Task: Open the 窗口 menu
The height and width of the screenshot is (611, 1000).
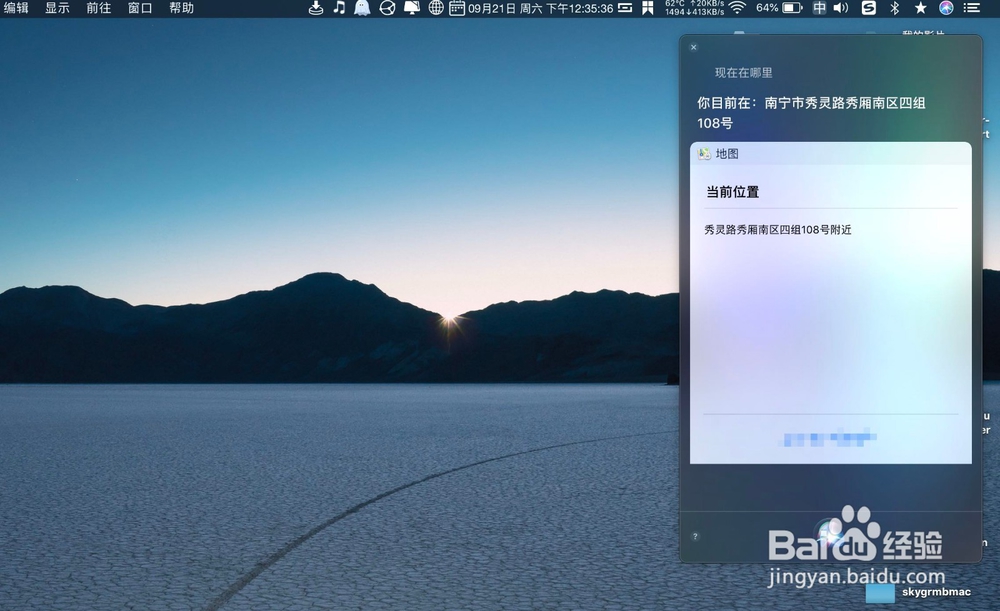Action: tap(139, 8)
